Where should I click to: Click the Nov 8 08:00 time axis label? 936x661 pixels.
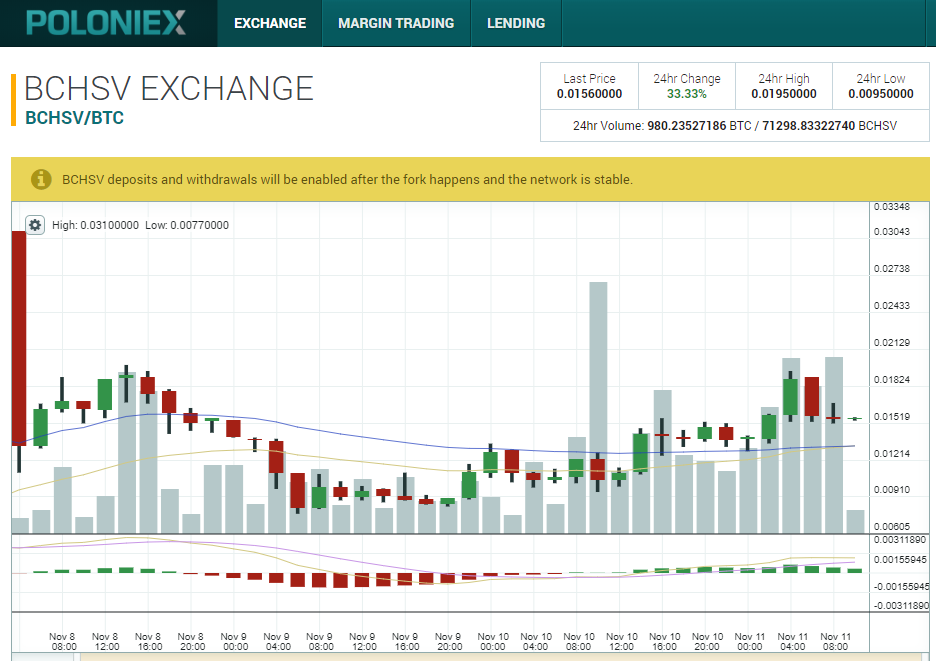(x=62, y=641)
